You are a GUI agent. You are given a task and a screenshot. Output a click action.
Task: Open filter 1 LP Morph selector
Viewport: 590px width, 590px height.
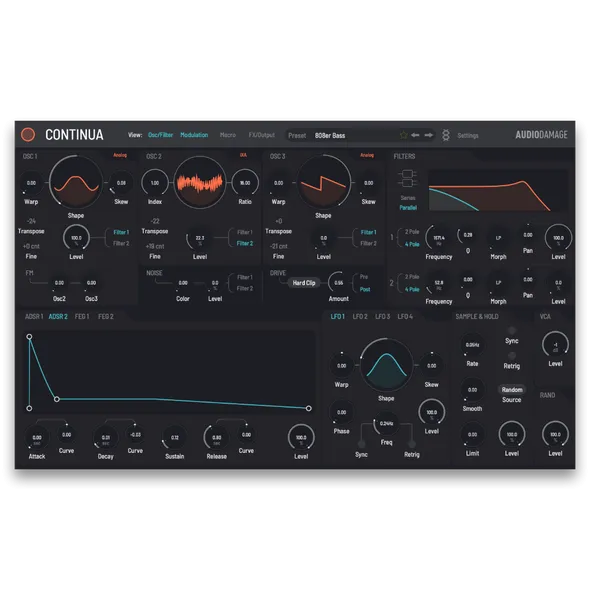(x=498, y=238)
